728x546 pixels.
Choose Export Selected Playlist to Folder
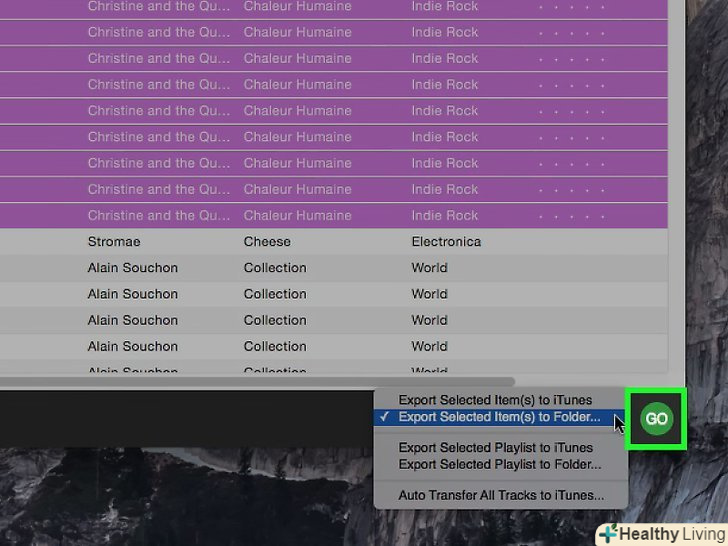(x=499, y=464)
